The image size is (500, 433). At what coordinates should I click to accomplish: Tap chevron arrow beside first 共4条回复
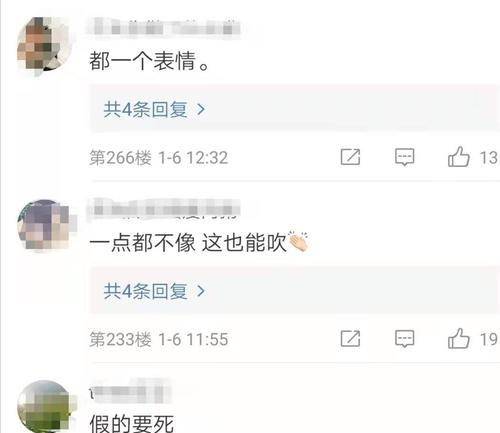[x=201, y=109]
